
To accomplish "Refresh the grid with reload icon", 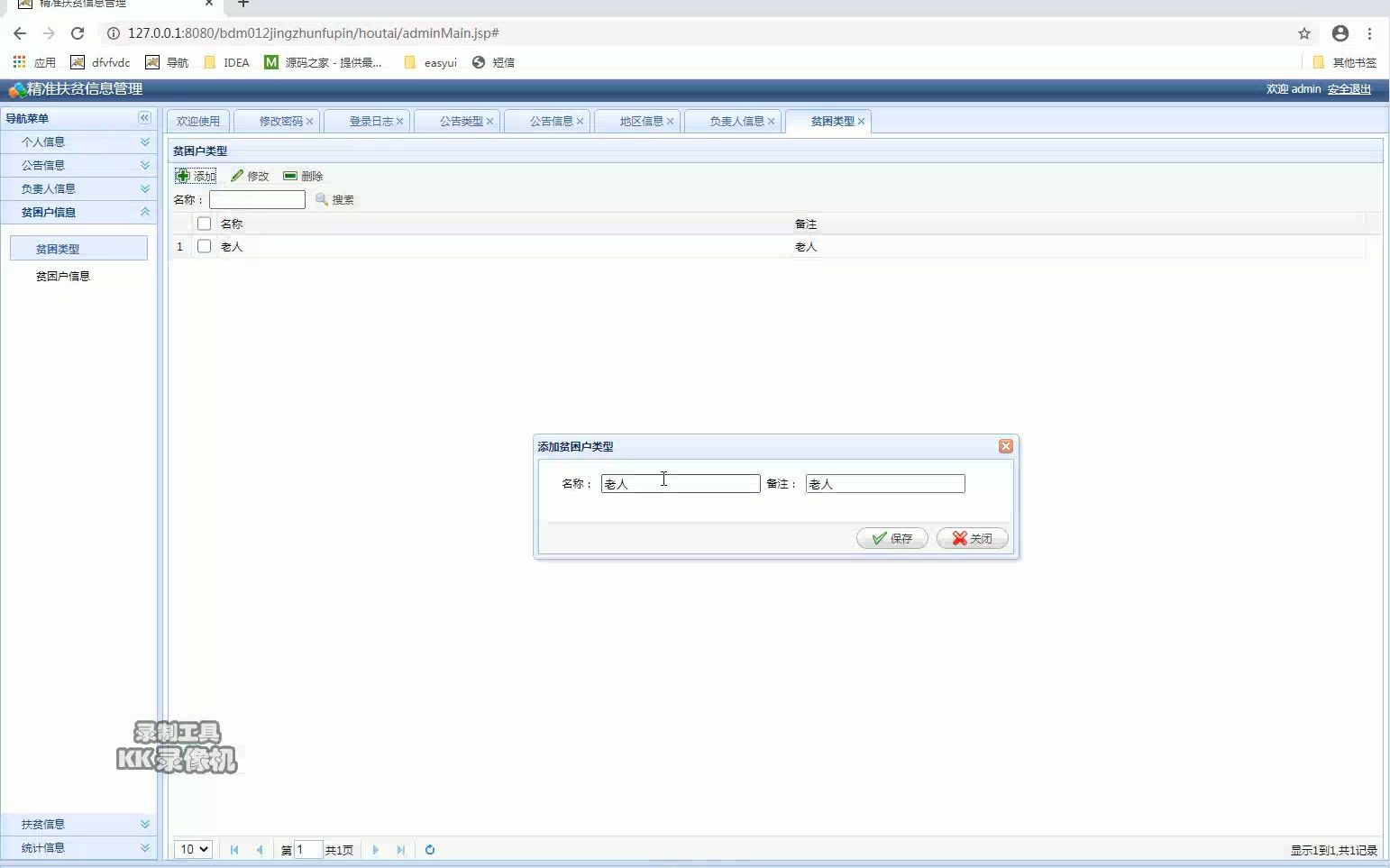I will 430,849.
